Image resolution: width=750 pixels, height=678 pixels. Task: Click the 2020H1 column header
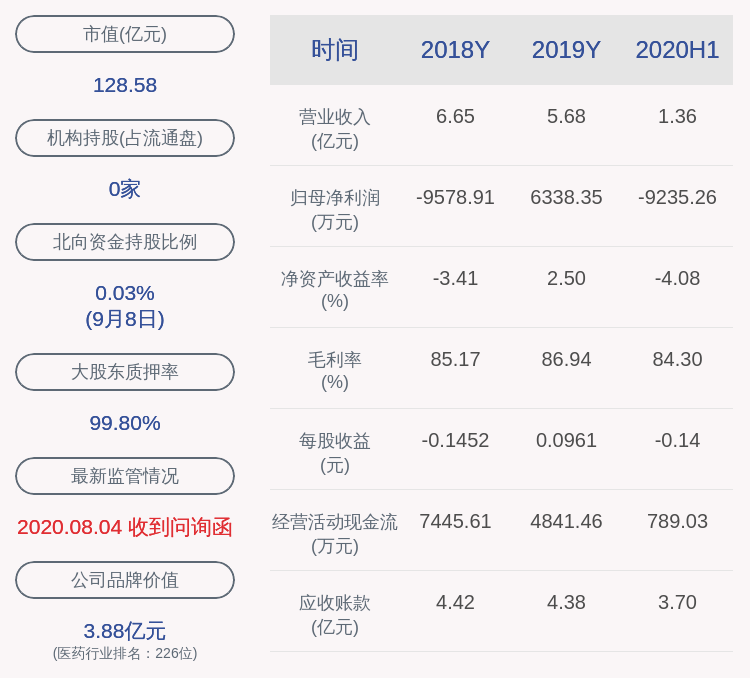coord(677,50)
